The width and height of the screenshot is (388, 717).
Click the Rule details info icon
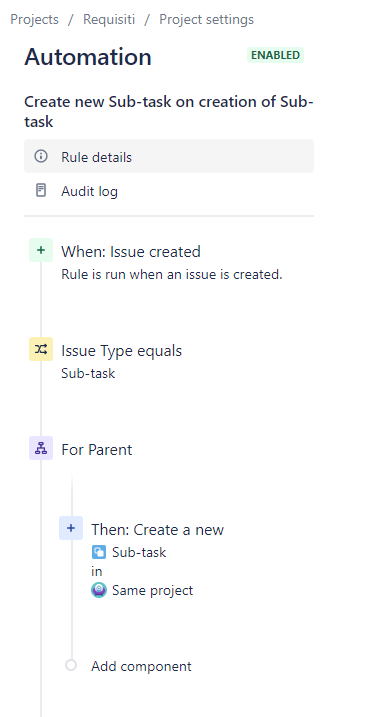41,156
